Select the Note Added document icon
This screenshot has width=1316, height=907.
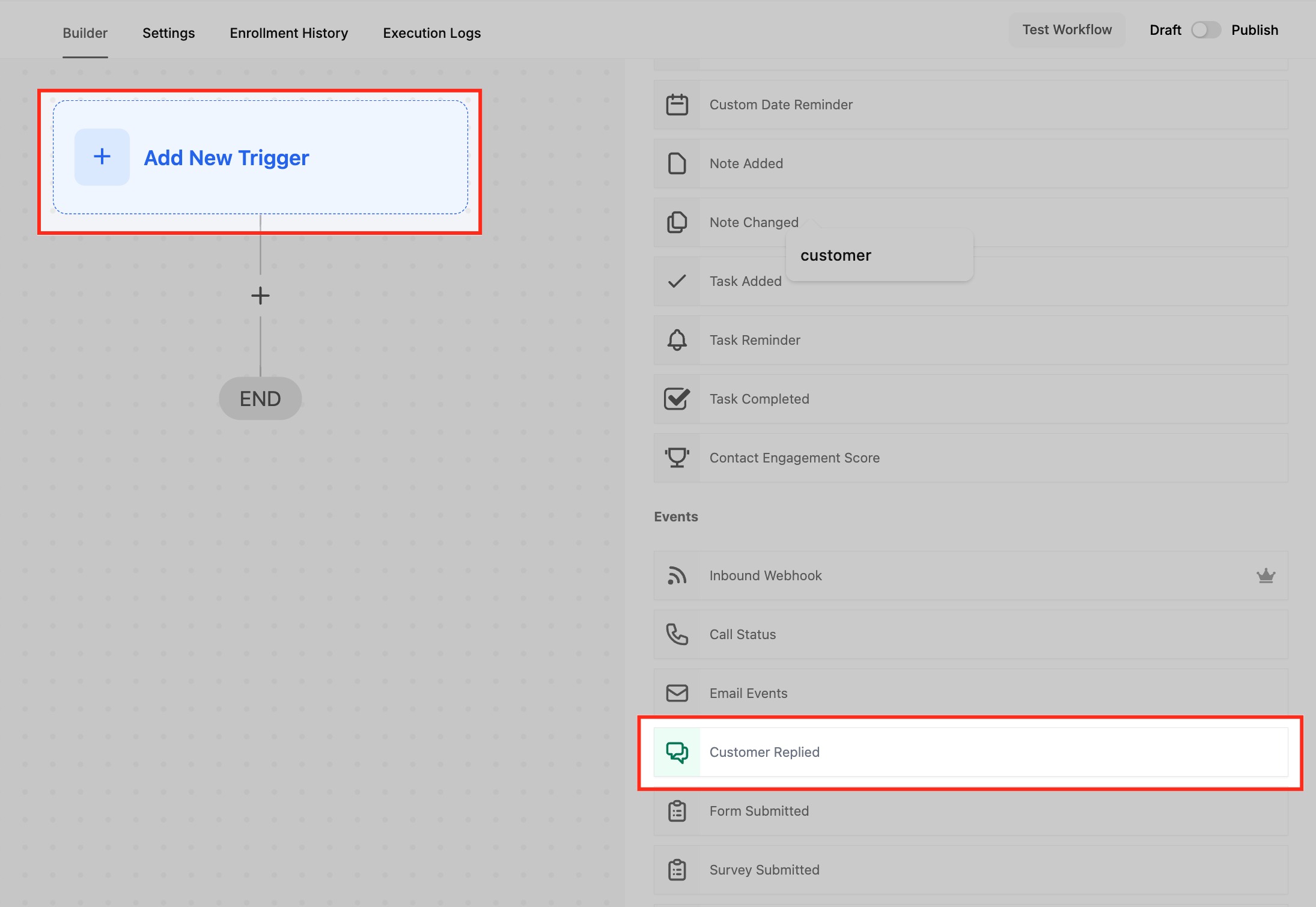tap(677, 163)
